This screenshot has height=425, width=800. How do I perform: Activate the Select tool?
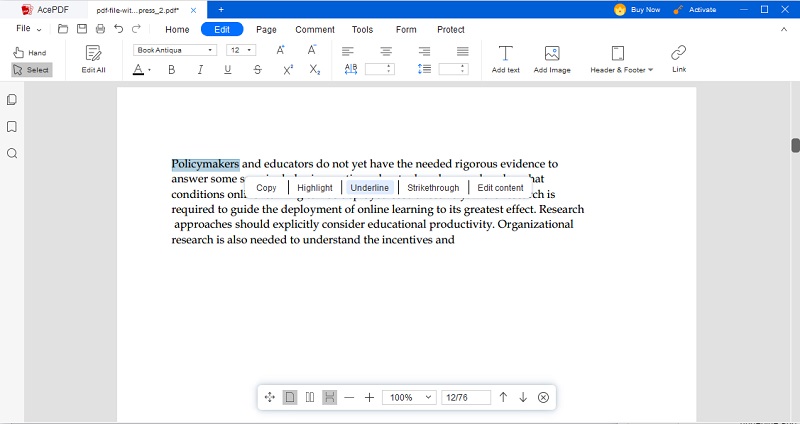[x=32, y=70]
